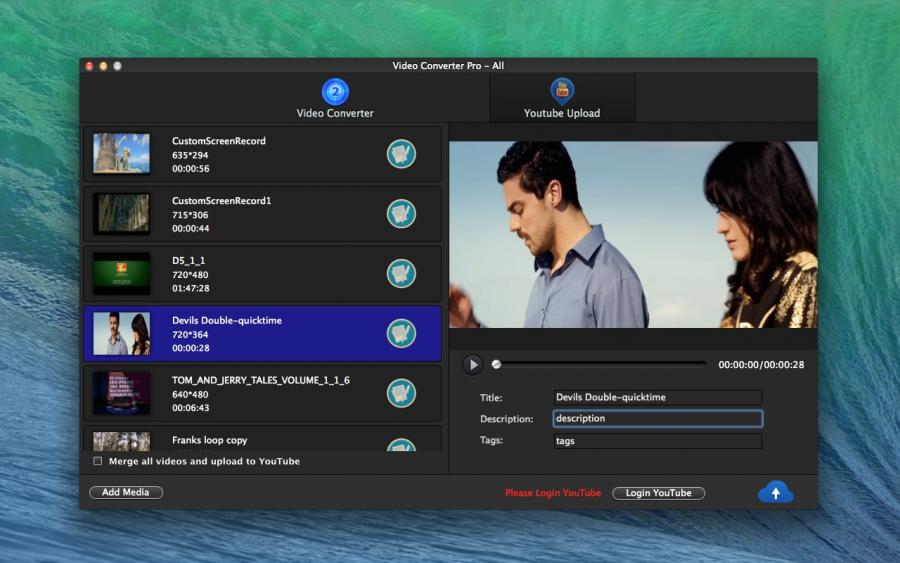The height and width of the screenshot is (563, 900).
Task: Click the '01:47:28' duration text
Action: tap(191, 288)
